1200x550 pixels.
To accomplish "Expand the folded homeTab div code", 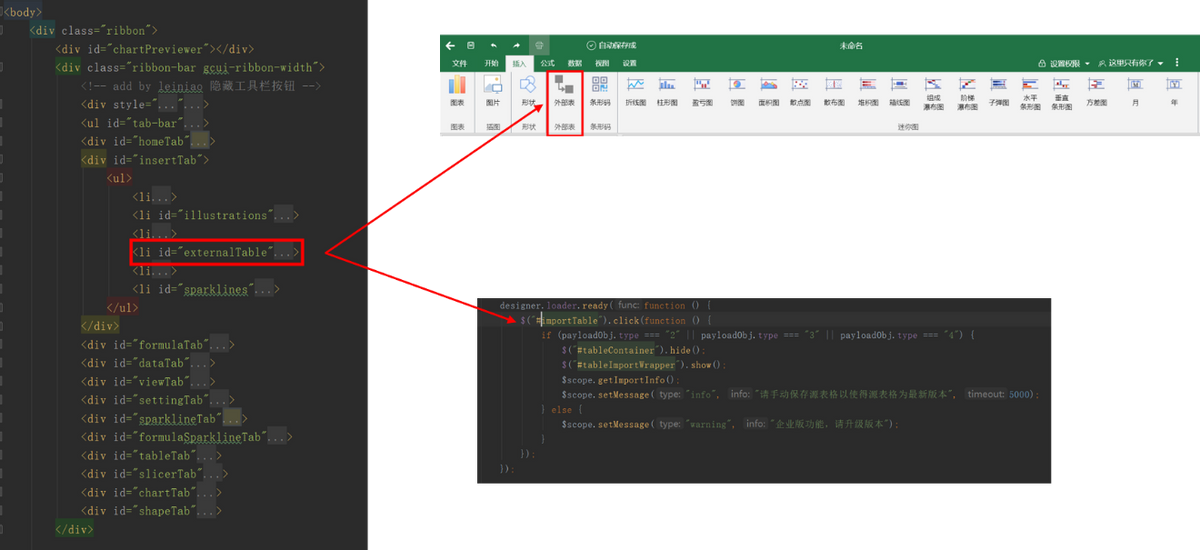I will coord(200,141).
